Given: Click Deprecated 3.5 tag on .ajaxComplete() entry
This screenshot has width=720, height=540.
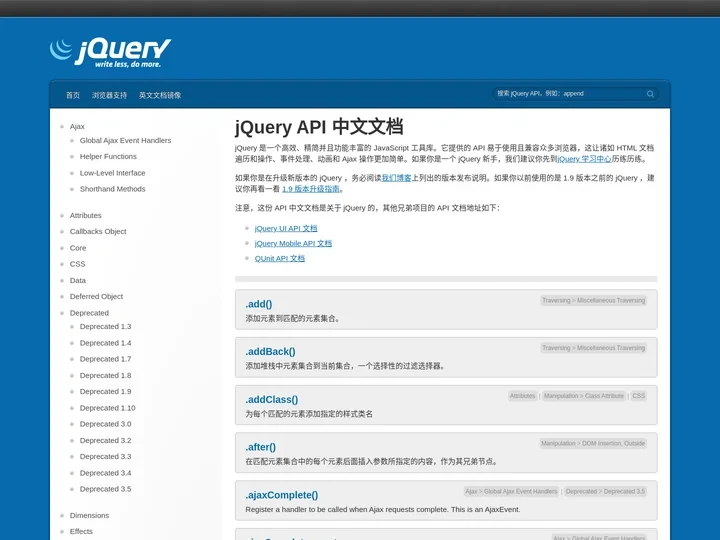Looking at the screenshot, I should coord(624,491).
